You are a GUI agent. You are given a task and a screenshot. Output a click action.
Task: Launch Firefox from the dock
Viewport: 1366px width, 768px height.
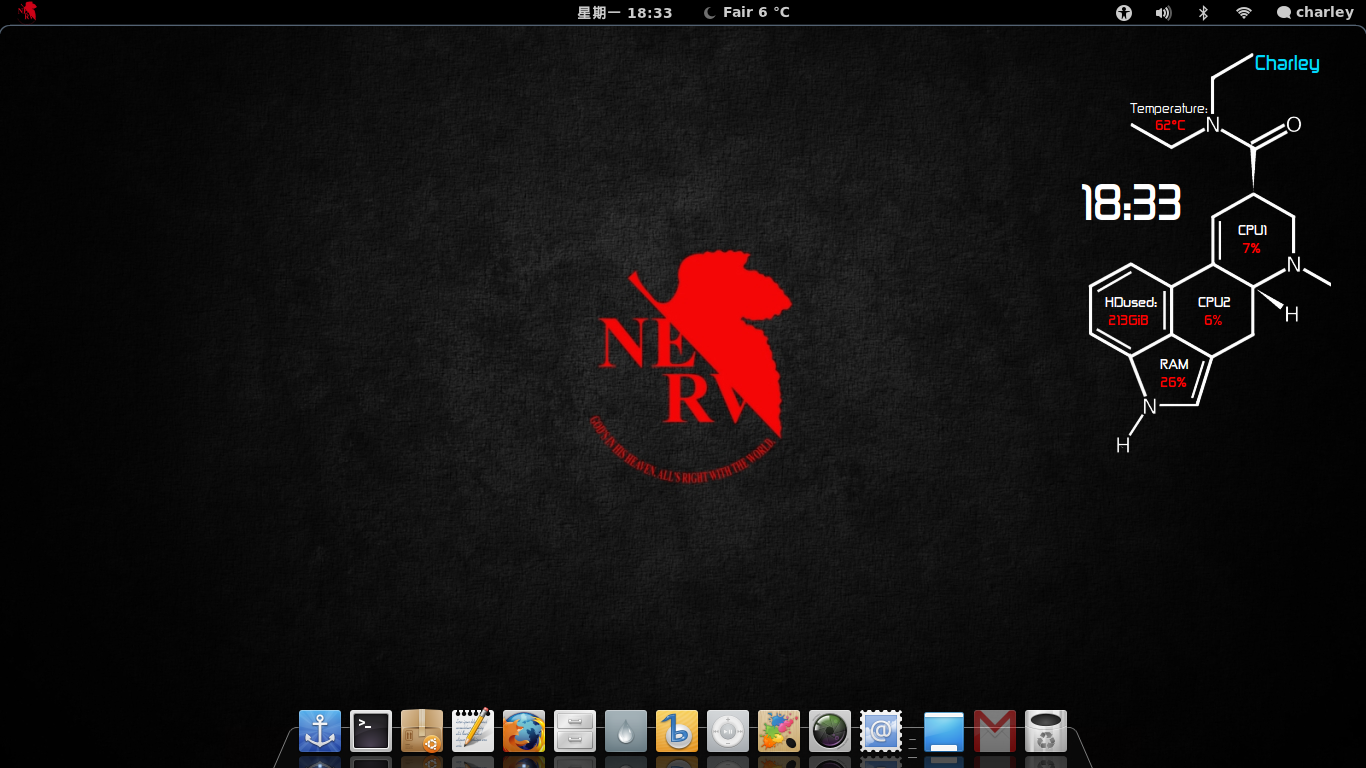(524, 731)
